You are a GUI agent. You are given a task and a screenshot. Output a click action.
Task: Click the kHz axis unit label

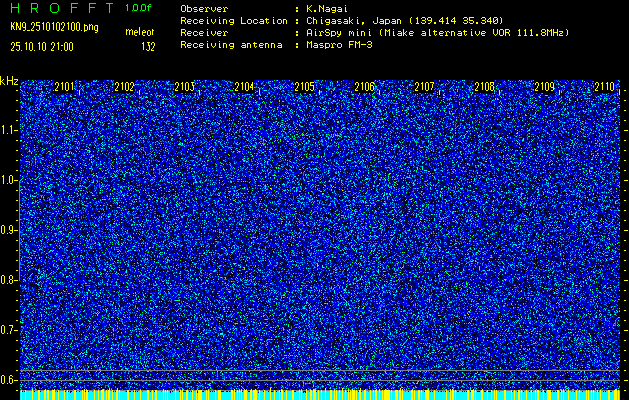tap(9, 81)
